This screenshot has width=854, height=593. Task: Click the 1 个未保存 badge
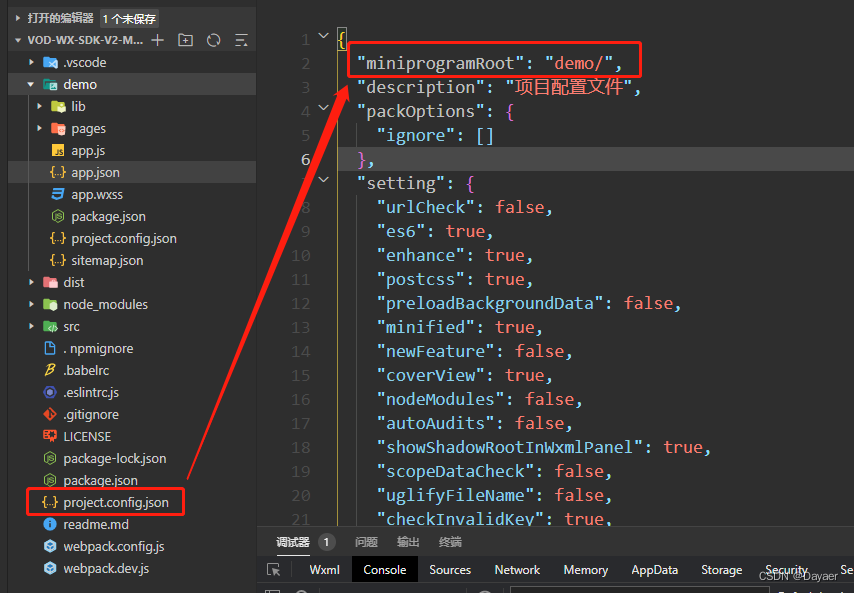click(130, 19)
